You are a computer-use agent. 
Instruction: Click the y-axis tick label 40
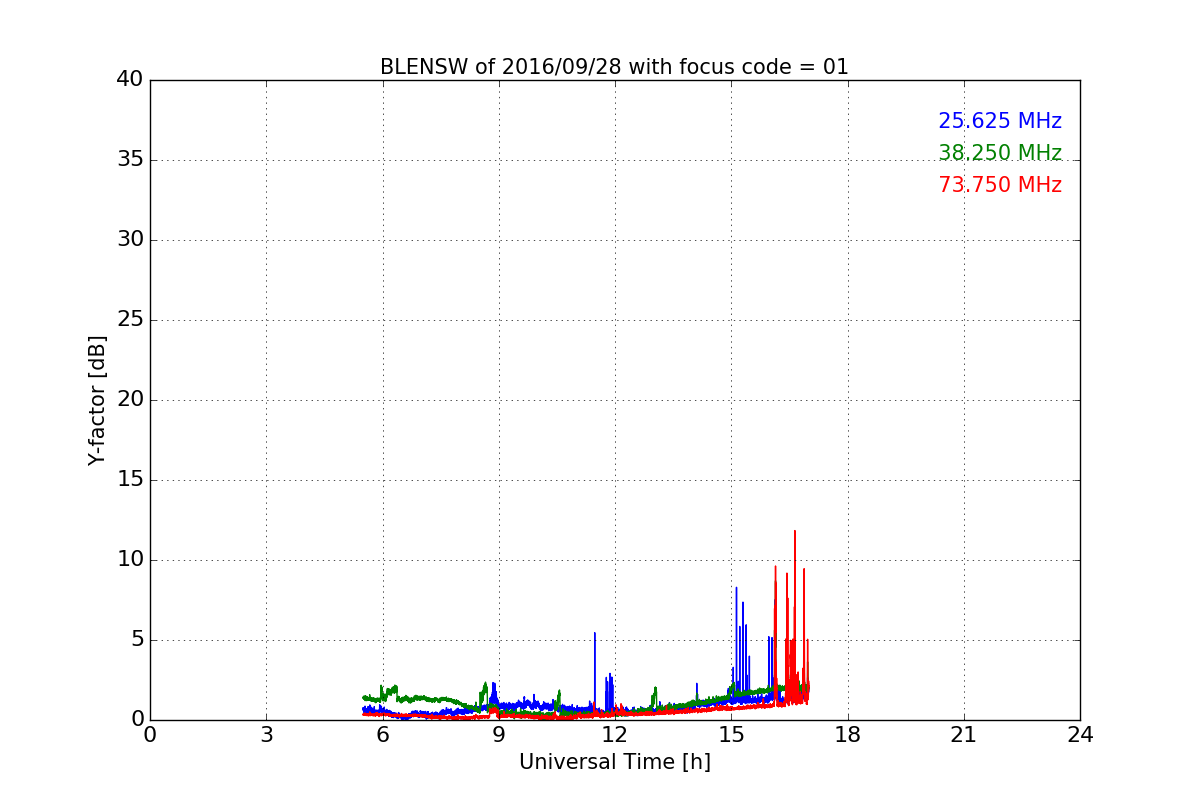point(129,80)
